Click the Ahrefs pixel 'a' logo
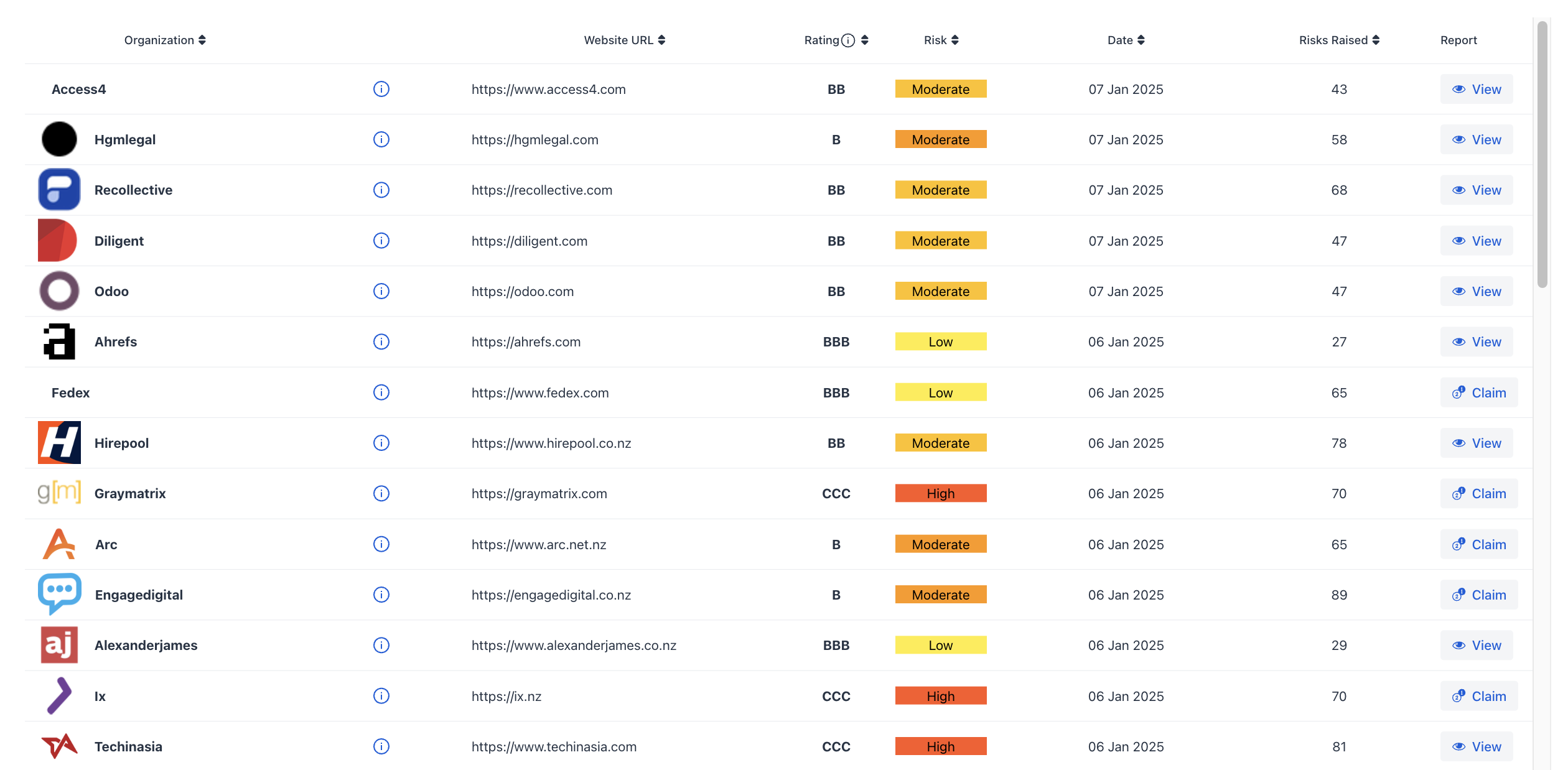 [x=59, y=341]
